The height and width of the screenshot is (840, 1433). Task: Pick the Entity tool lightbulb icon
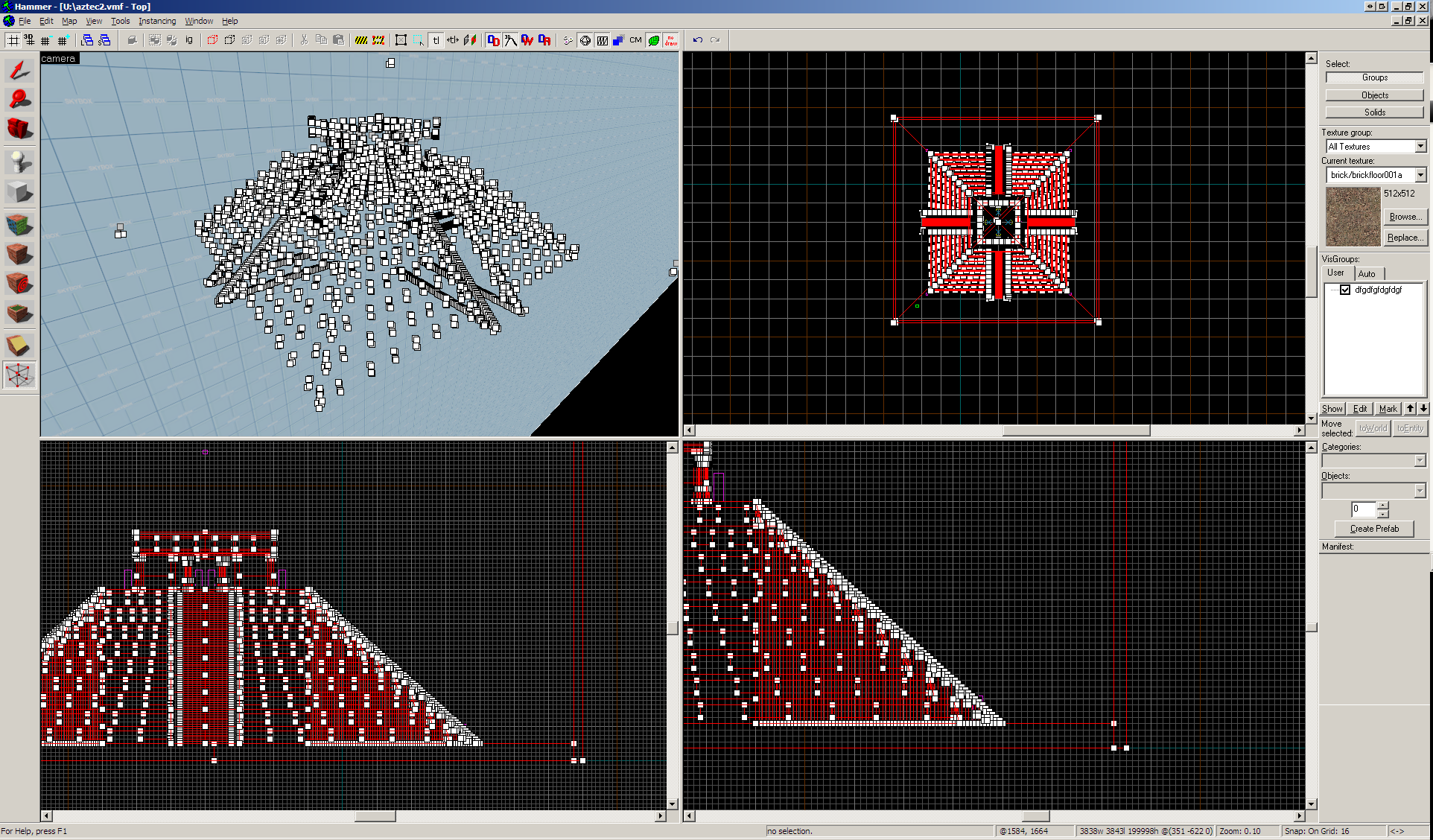pyautogui.click(x=19, y=161)
